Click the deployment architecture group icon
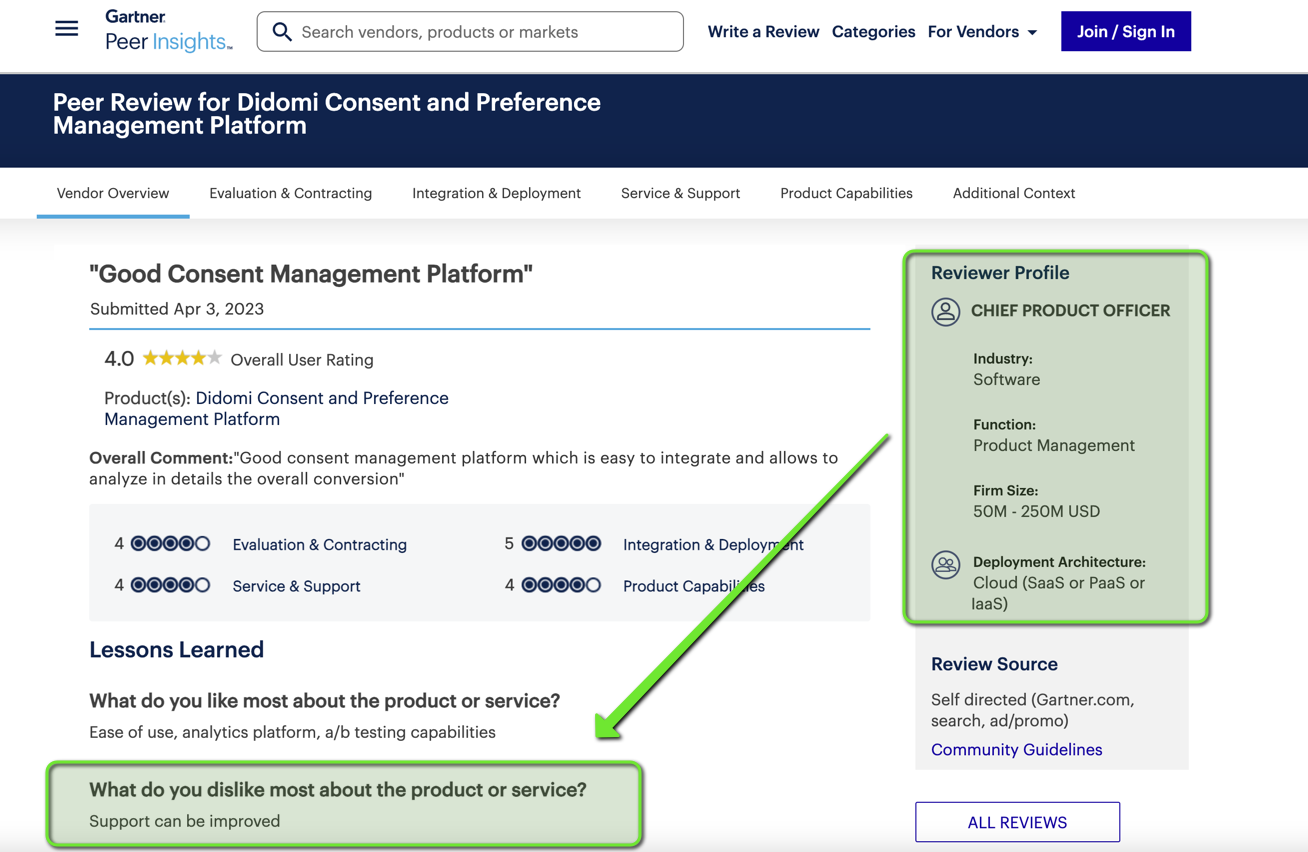This screenshot has height=852, width=1308. pyautogui.click(x=945, y=565)
